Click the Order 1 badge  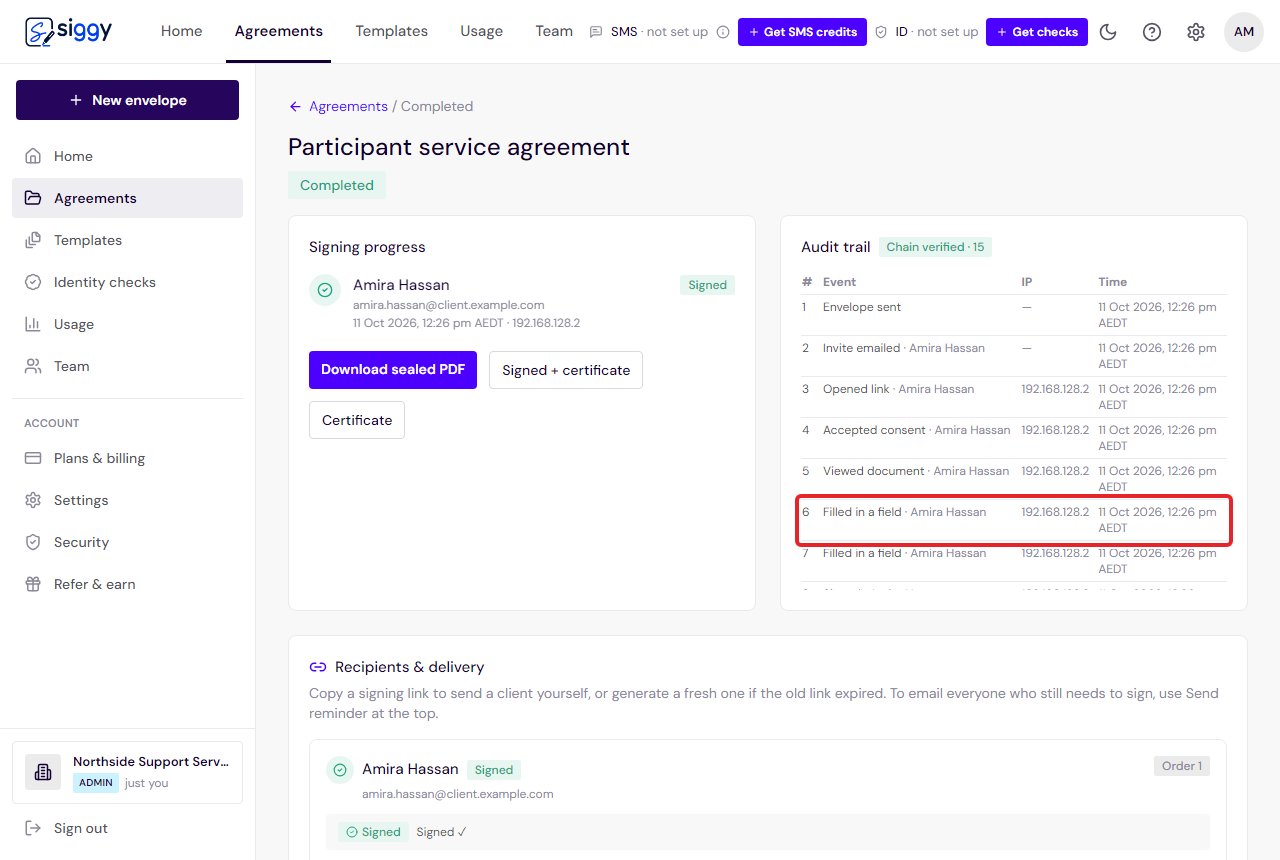click(1181, 766)
